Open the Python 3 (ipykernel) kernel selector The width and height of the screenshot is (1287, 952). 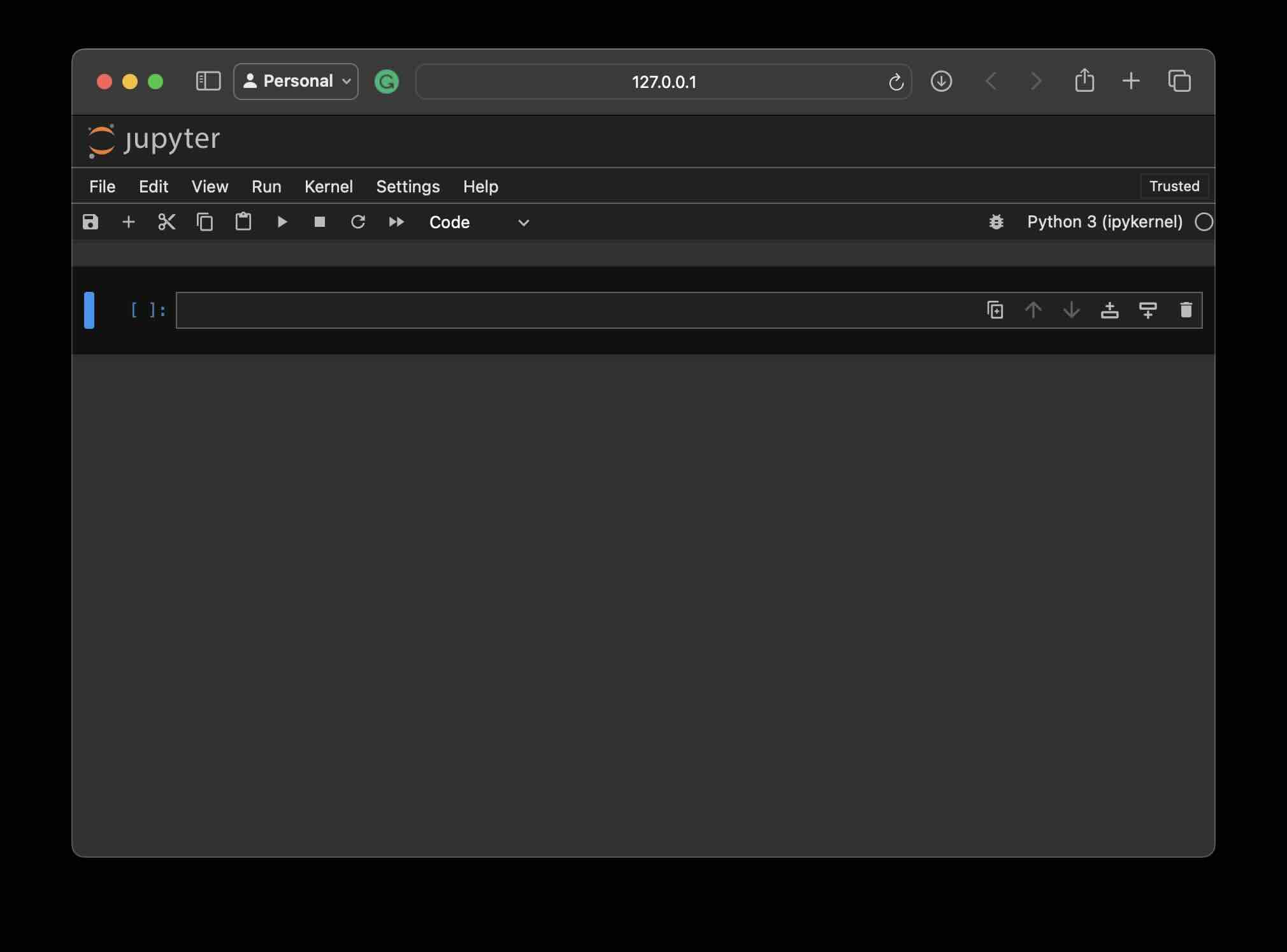[x=1104, y=222]
